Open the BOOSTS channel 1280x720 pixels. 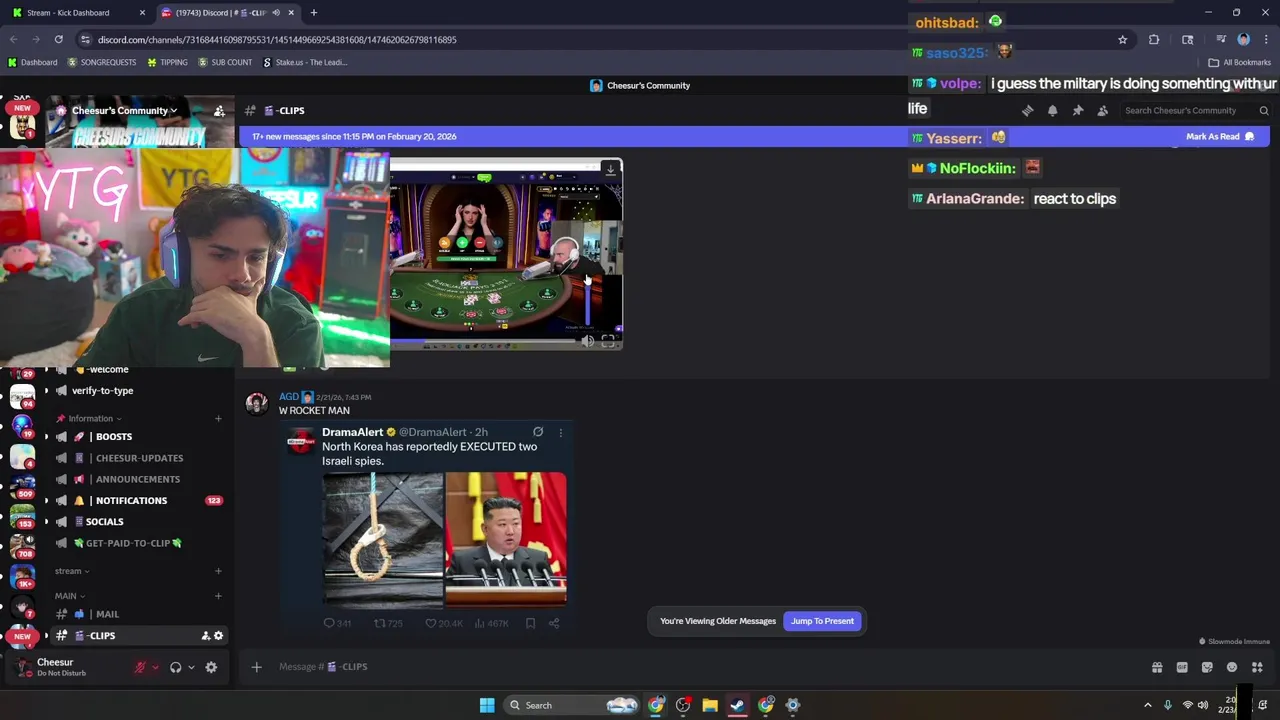138,437
